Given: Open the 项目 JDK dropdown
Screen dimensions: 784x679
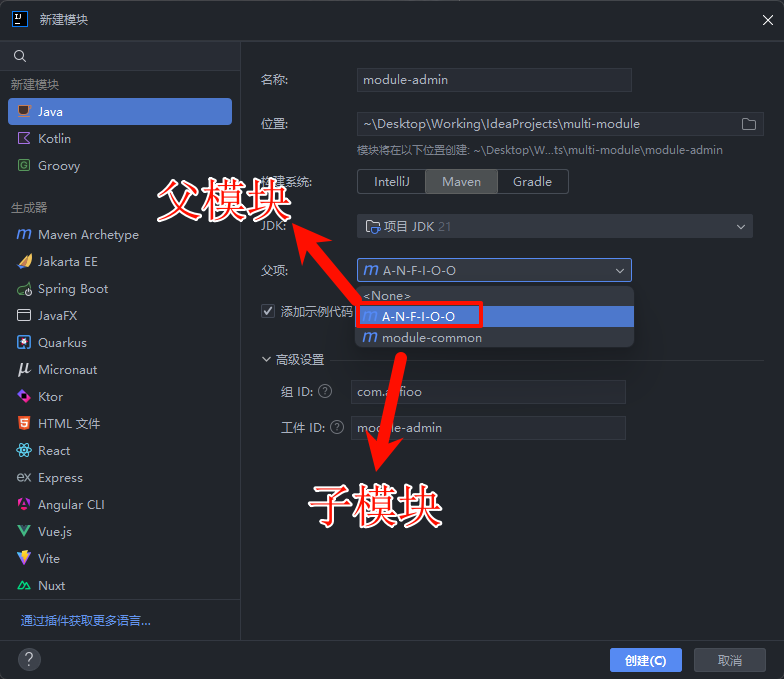Looking at the screenshot, I should 554,226.
